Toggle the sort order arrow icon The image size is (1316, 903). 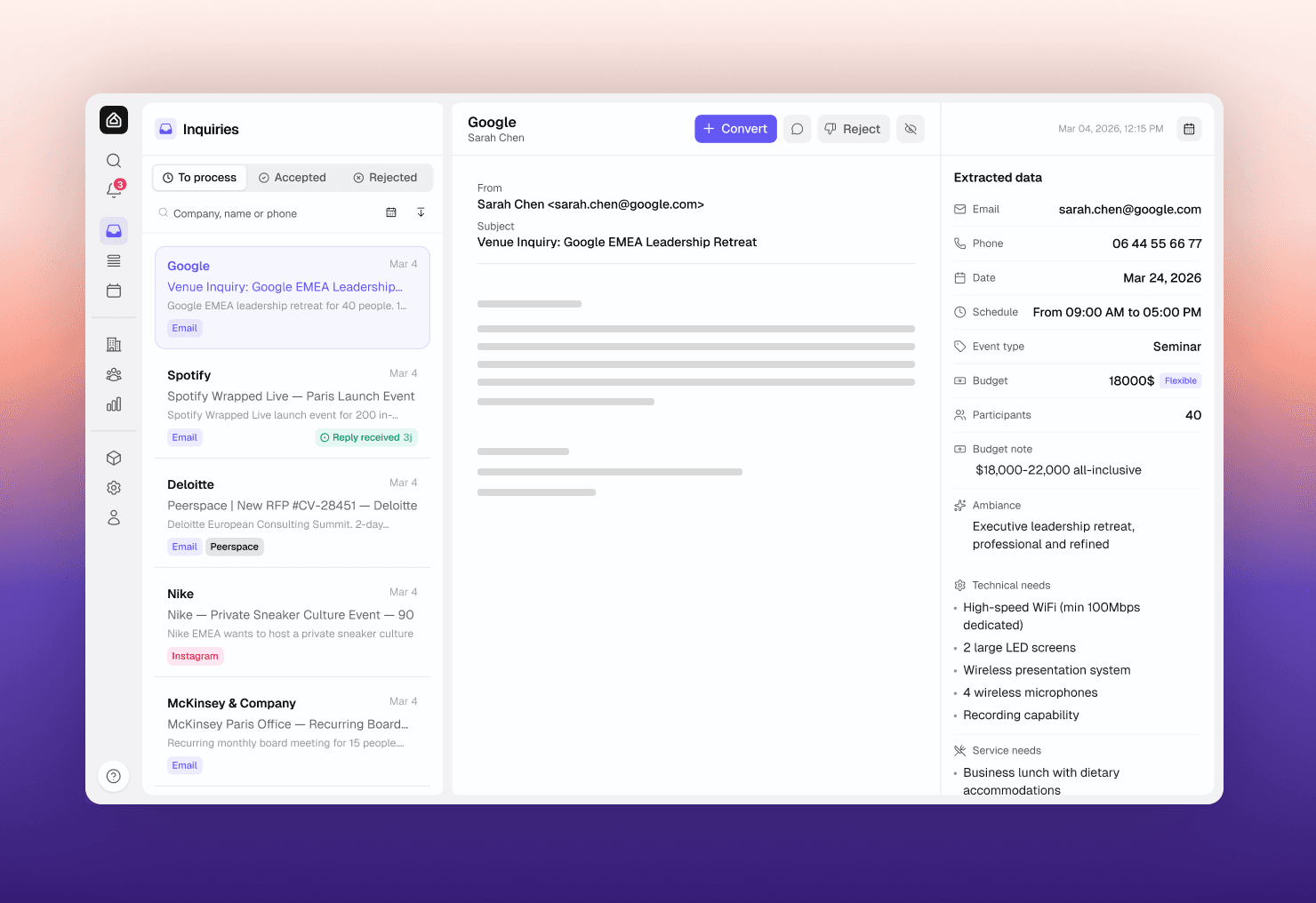[x=421, y=212]
